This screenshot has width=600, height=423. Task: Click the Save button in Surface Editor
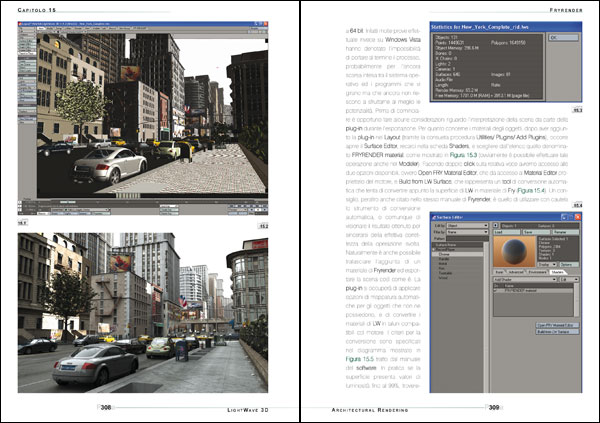pos(536,232)
